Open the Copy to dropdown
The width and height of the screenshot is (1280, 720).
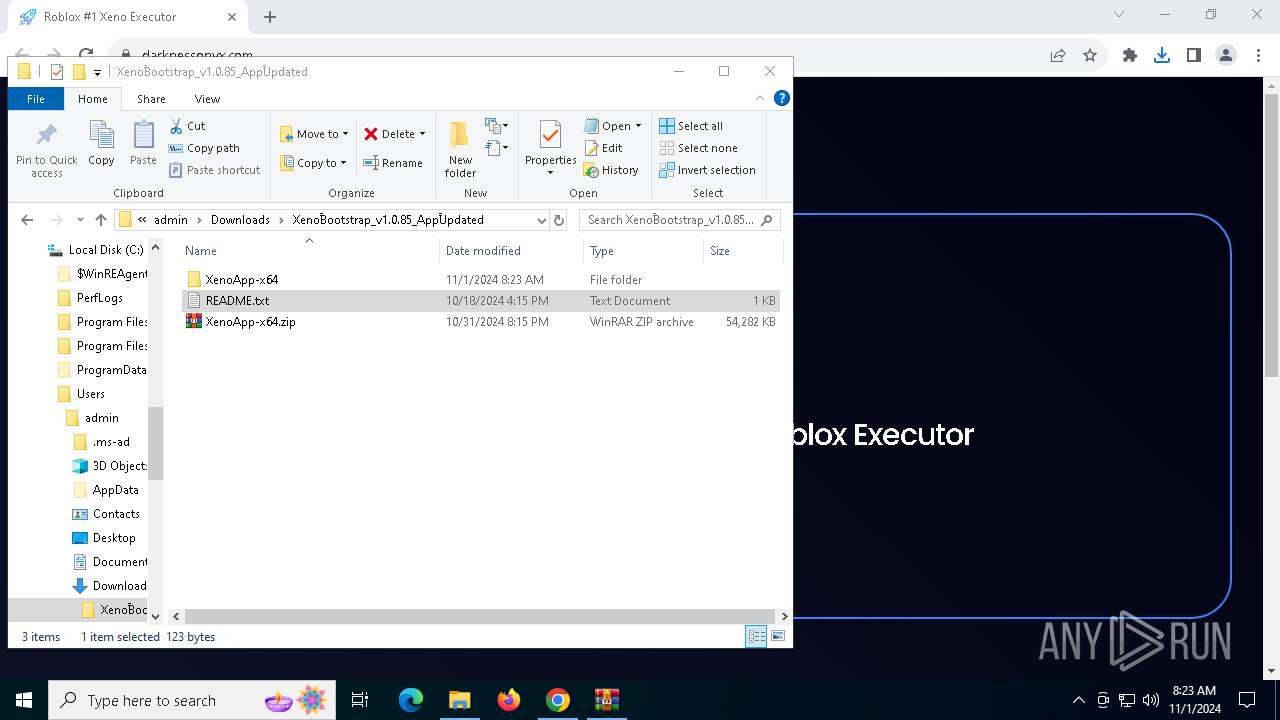tap(313, 163)
